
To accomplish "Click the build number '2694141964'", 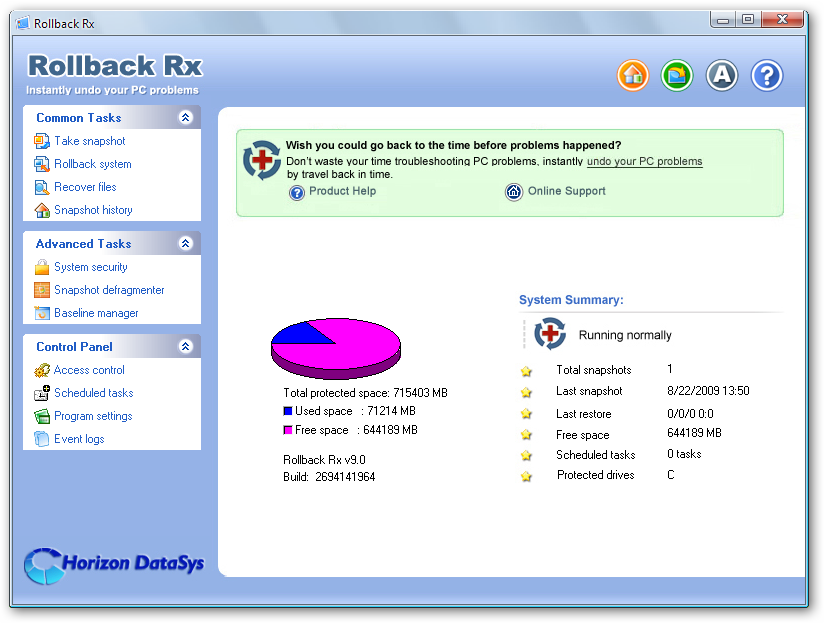I will click(345, 477).
